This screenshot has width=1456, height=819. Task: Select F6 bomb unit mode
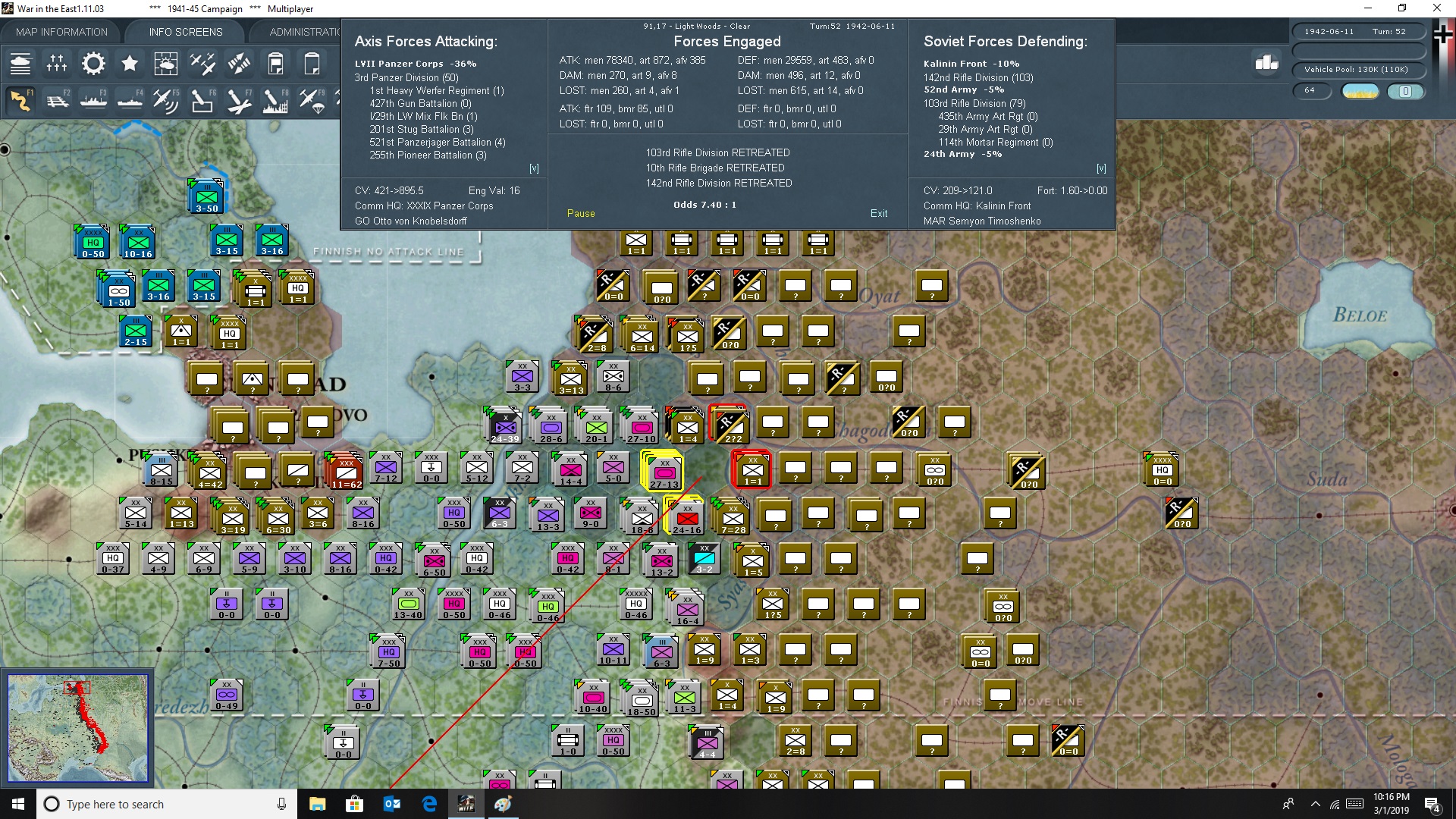(x=202, y=100)
